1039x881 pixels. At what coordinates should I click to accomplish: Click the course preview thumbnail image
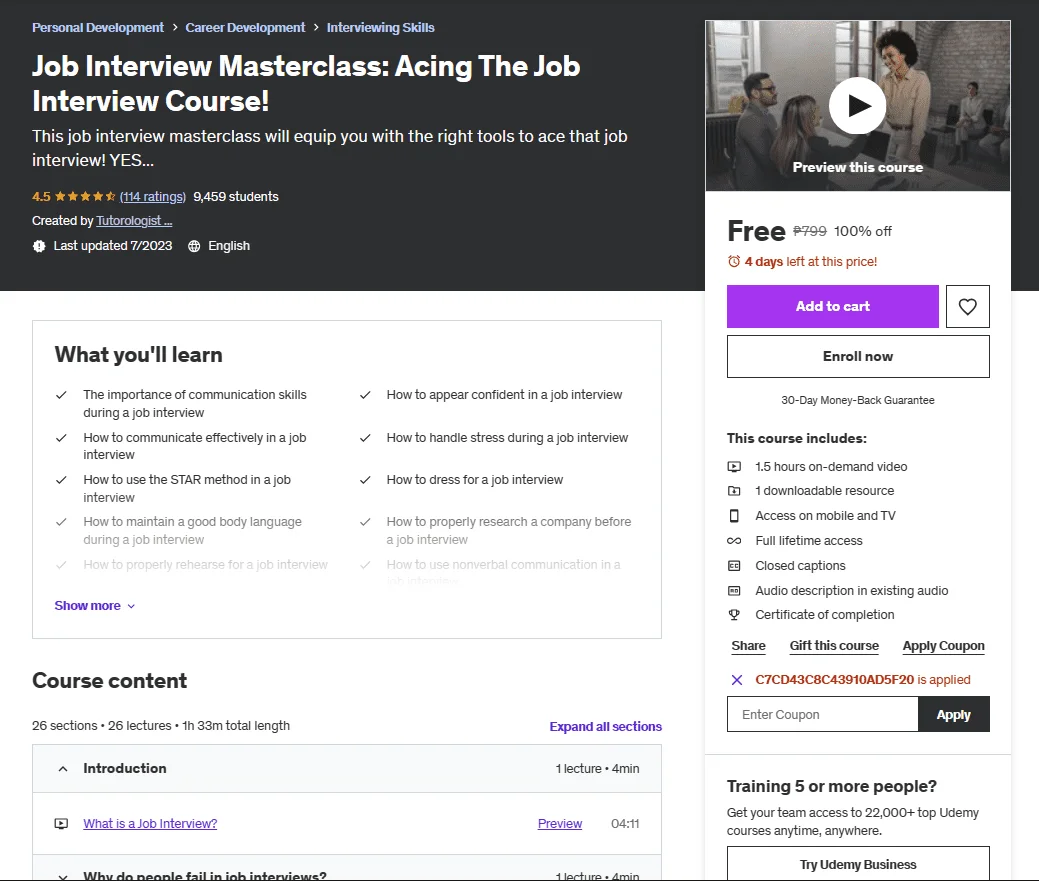(858, 106)
